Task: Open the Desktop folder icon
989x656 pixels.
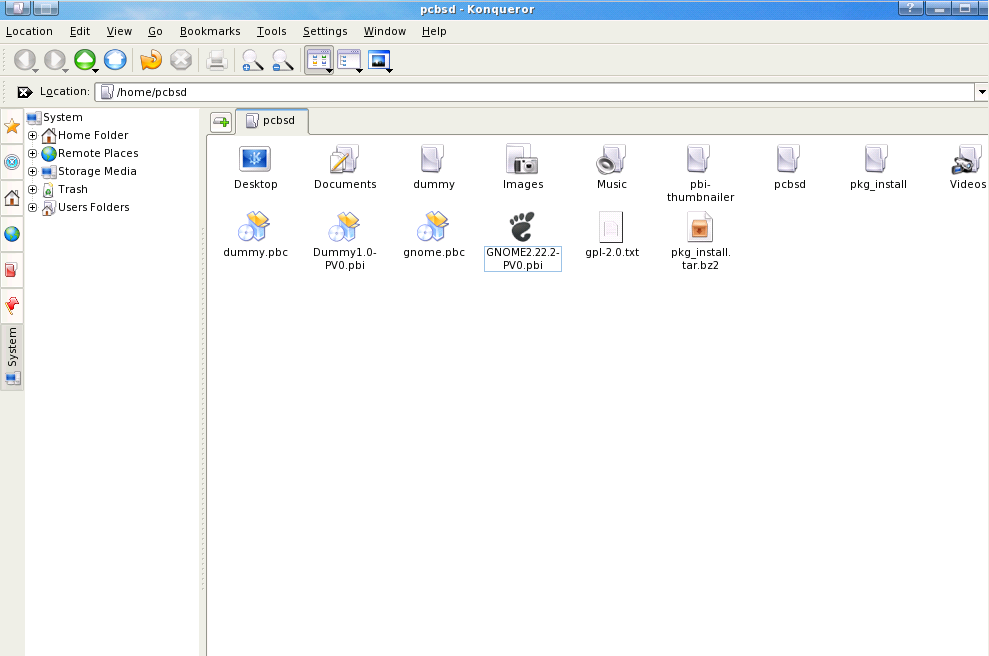Action: coord(255,167)
